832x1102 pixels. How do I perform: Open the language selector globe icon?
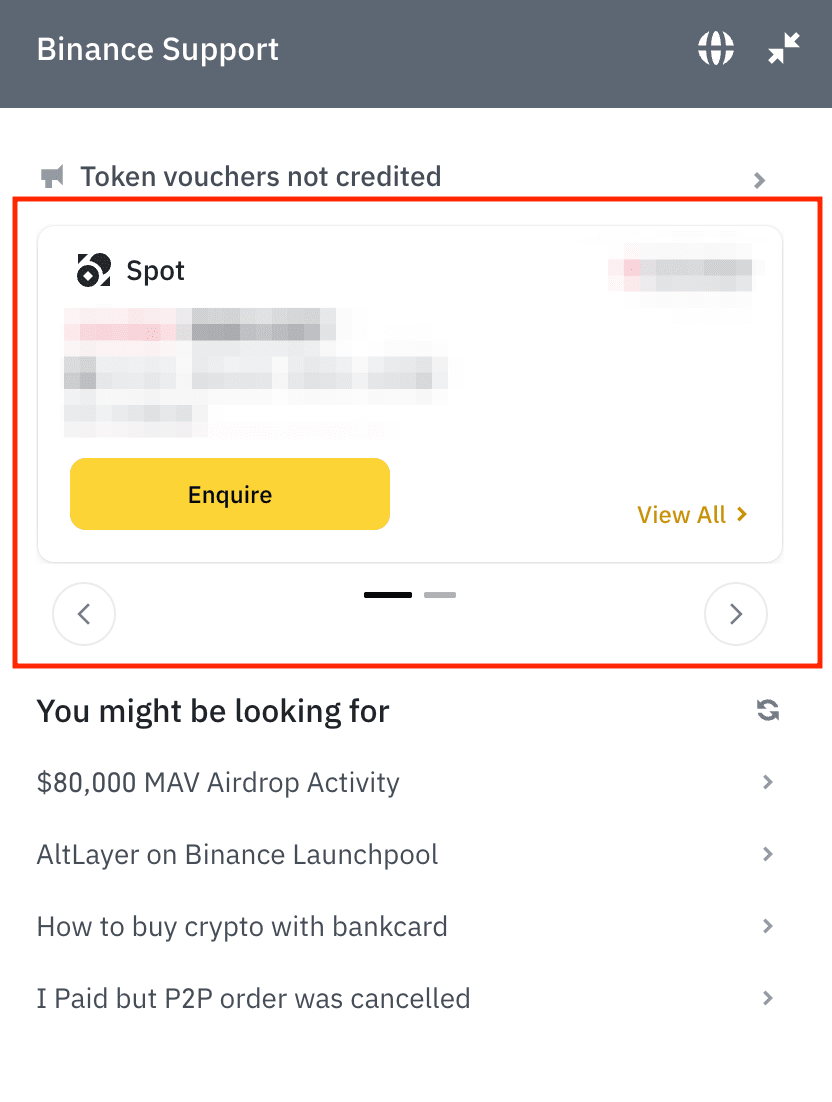click(716, 47)
